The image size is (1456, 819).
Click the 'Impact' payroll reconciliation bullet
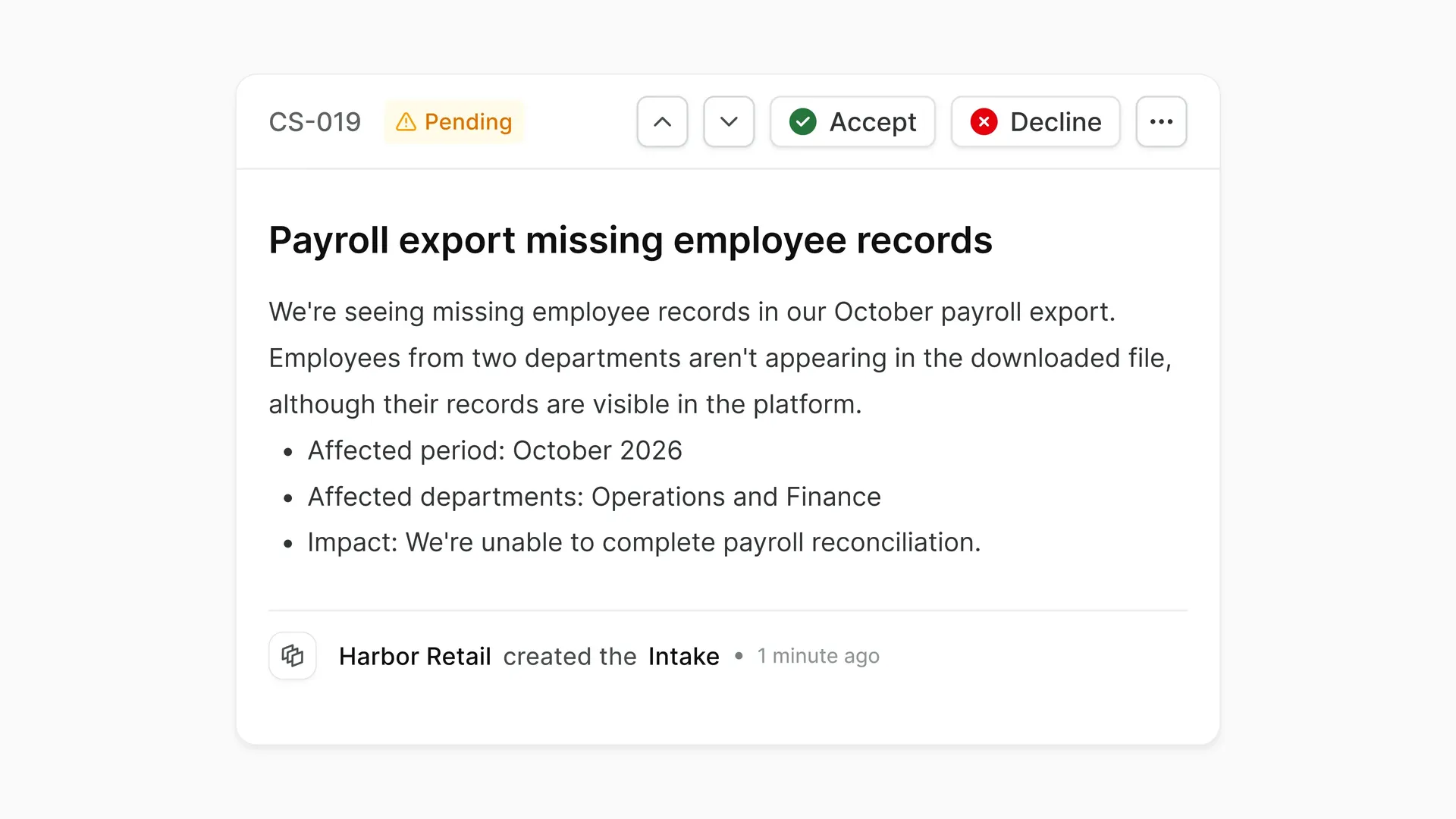[x=644, y=542]
